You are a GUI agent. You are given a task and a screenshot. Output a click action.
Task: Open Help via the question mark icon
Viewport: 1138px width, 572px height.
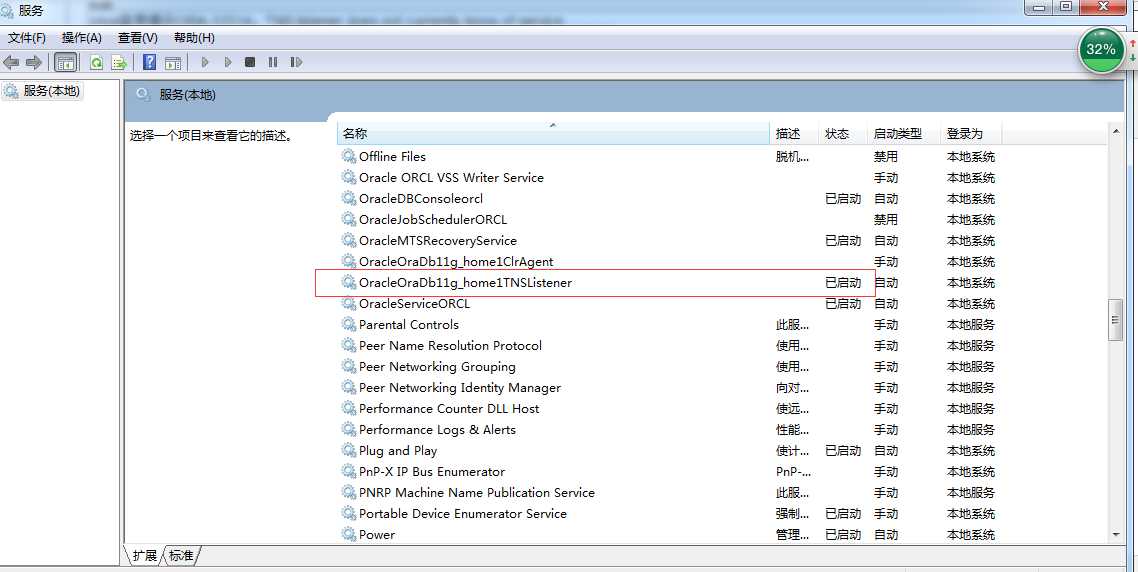pyautogui.click(x=149, y=62)
